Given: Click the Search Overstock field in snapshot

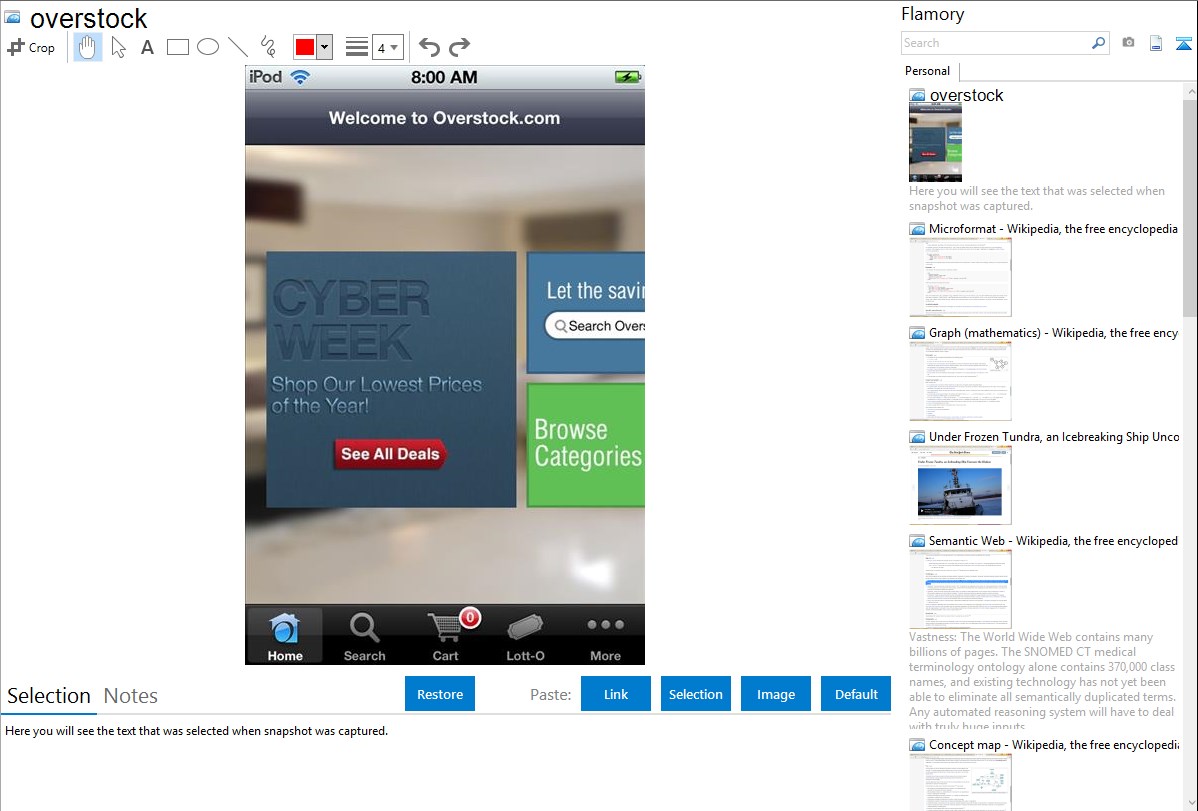Looking at the screenshot, I should click(x=595, y=326).
